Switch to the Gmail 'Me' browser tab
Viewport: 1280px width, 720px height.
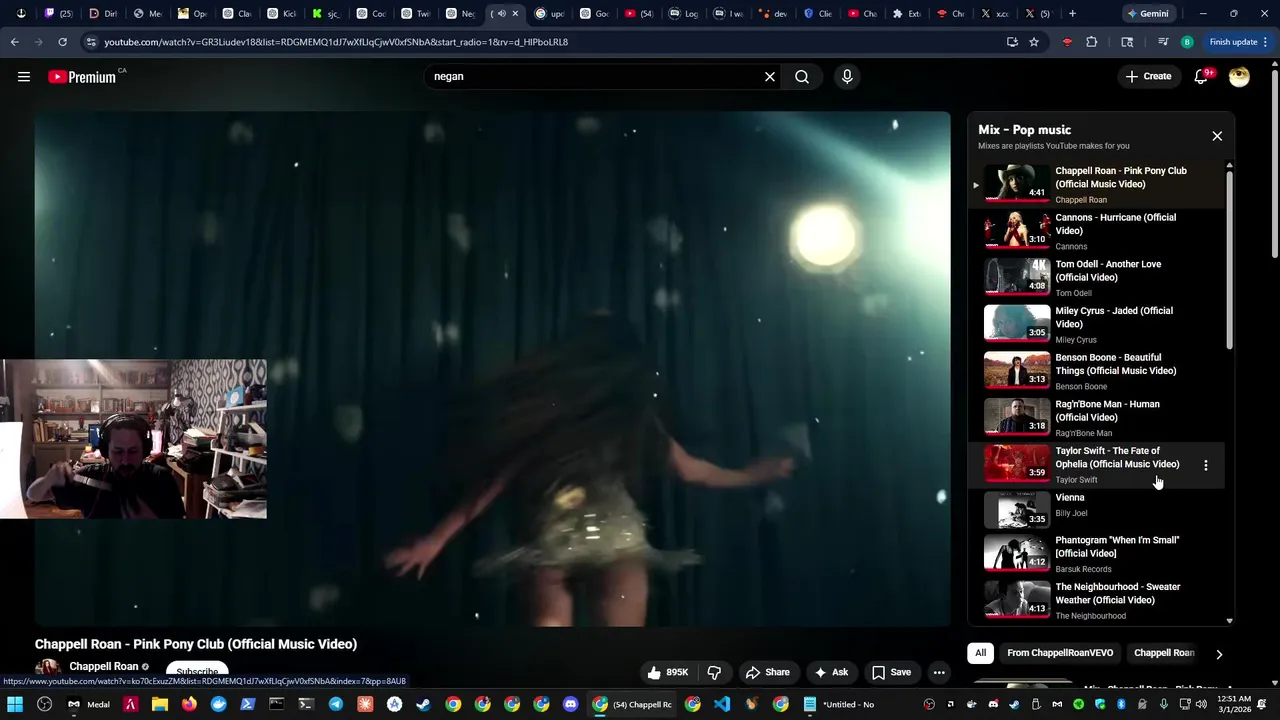pyautogui.click(x=147, y=14)
